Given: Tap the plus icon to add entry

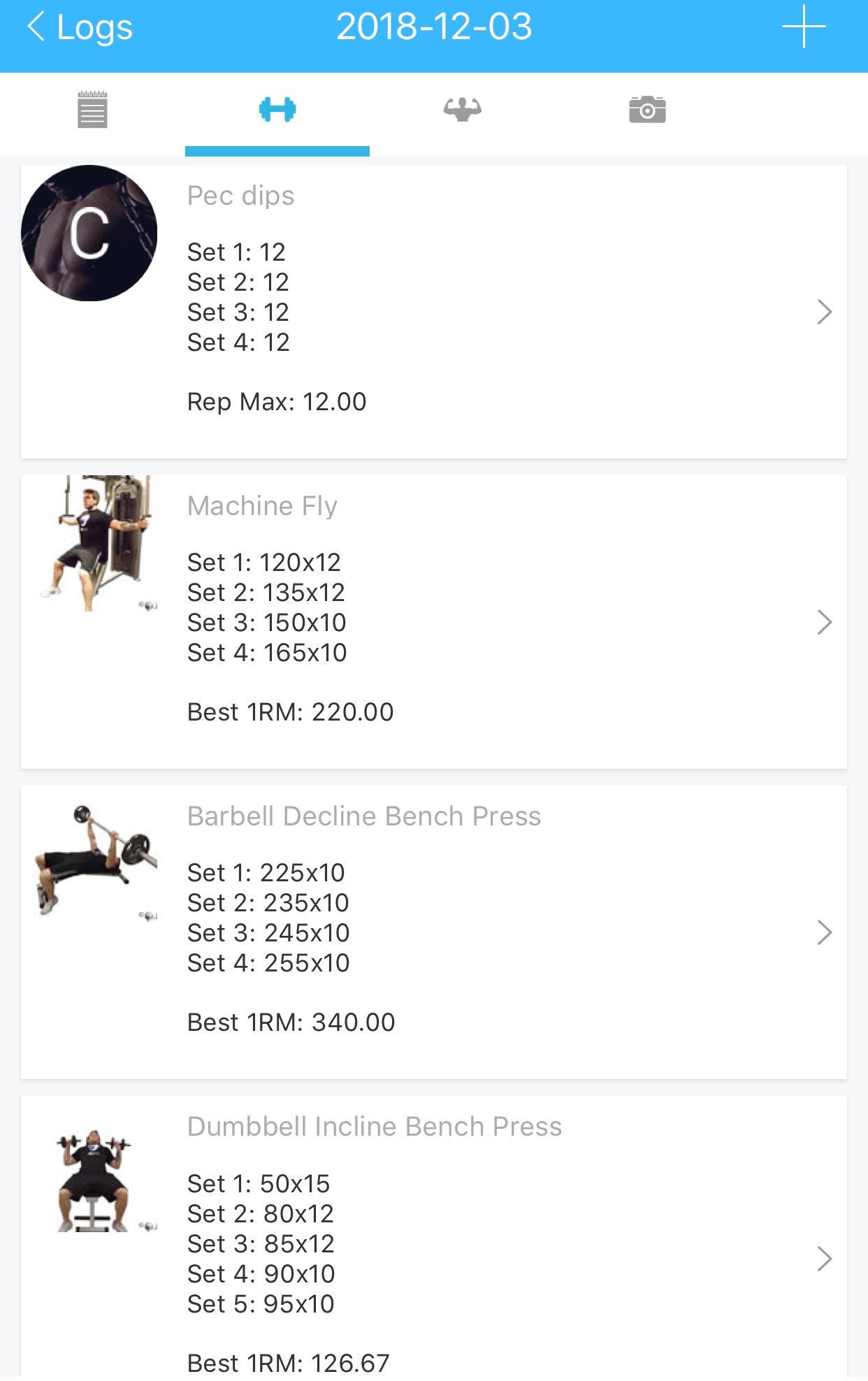Looking at the screenshot, I should click(x=804, y=27).
